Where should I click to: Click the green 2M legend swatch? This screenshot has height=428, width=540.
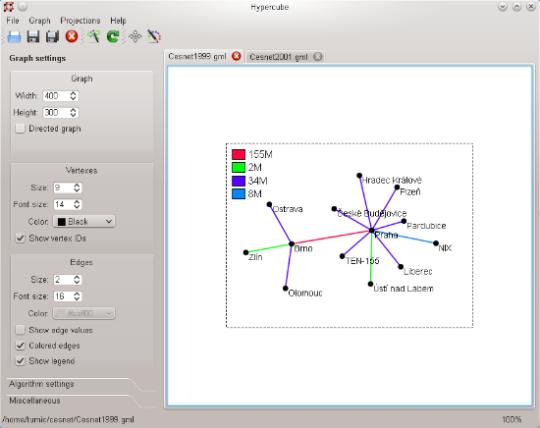point(238,168)
